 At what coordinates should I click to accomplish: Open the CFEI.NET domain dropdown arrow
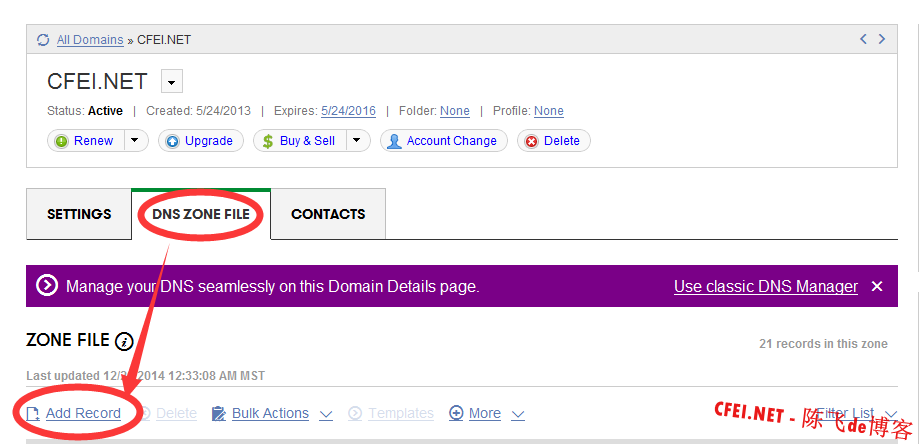pyautogui.click(x=172, y=82)
